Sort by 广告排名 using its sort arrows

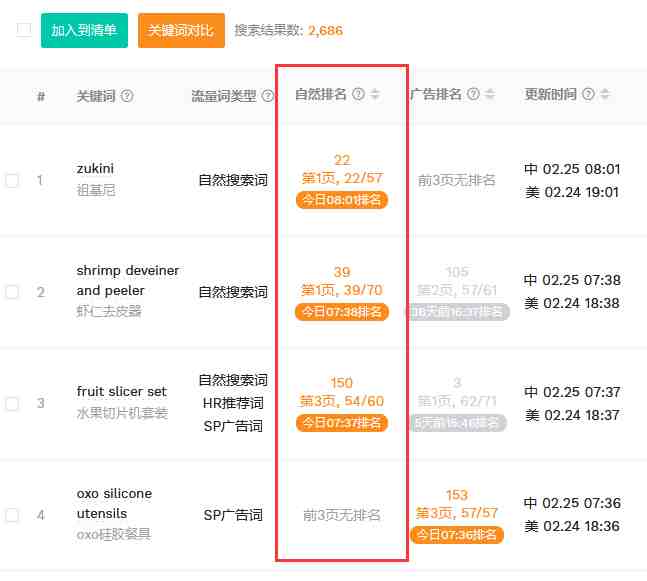(x=490, y=94)
